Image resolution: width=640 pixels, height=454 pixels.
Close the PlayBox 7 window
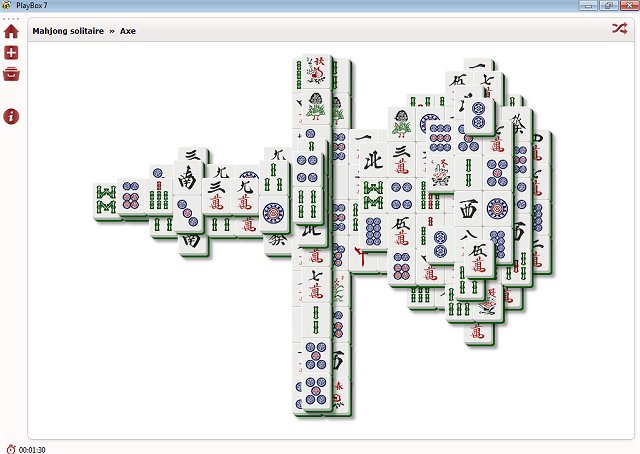(629, 5)
